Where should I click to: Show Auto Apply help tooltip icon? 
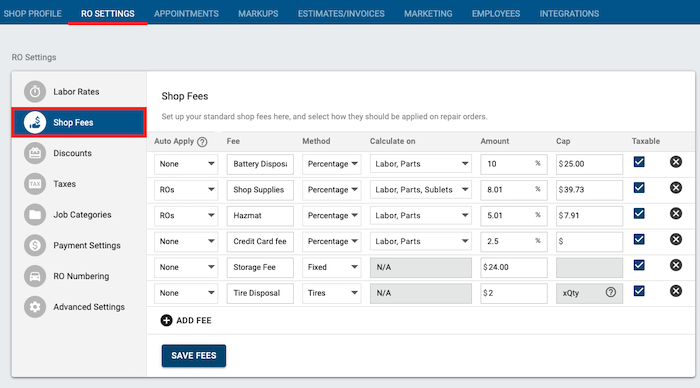202,142
